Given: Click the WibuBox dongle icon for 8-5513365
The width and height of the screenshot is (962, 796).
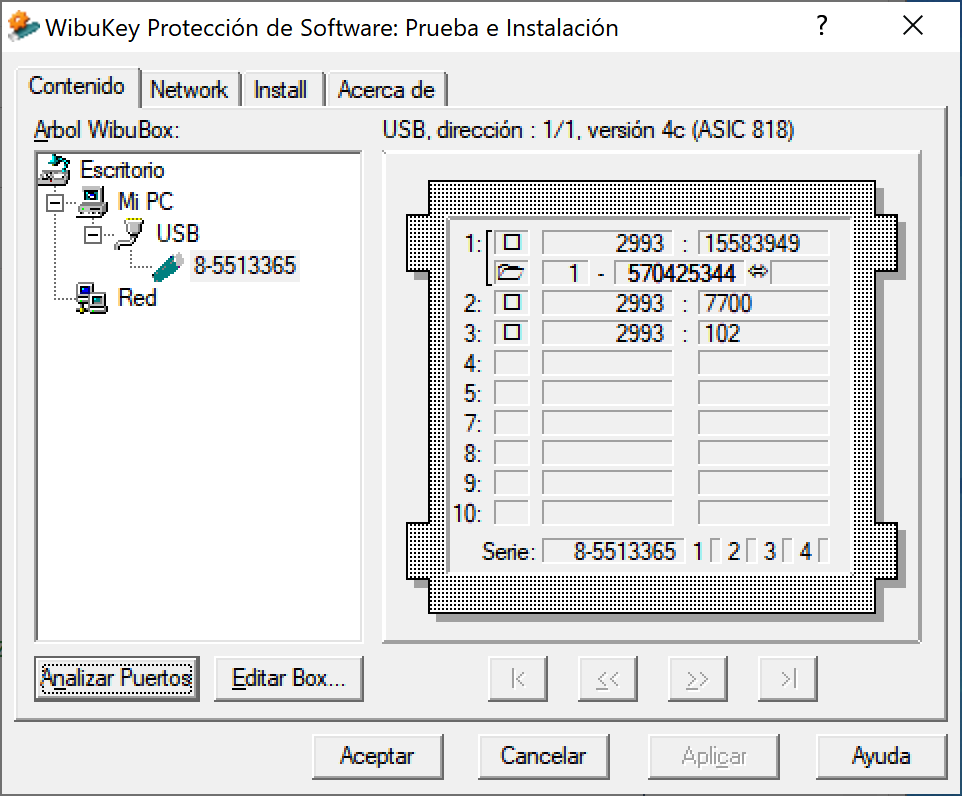Looking at the screenshot, I should (x=168, y=266).
